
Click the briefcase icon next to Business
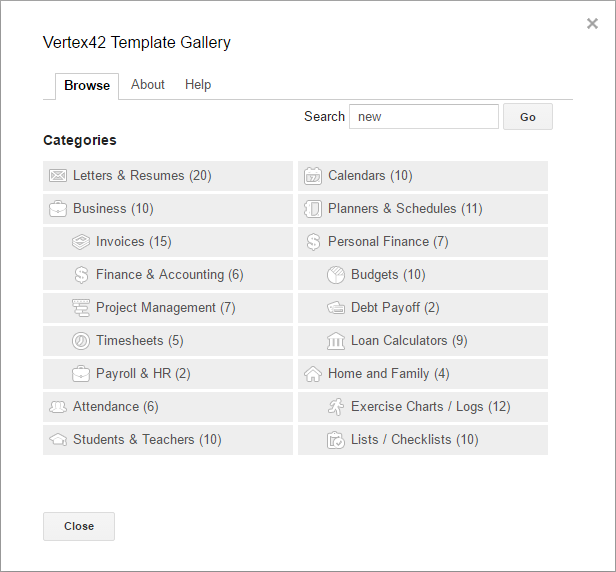click(58, 209)
